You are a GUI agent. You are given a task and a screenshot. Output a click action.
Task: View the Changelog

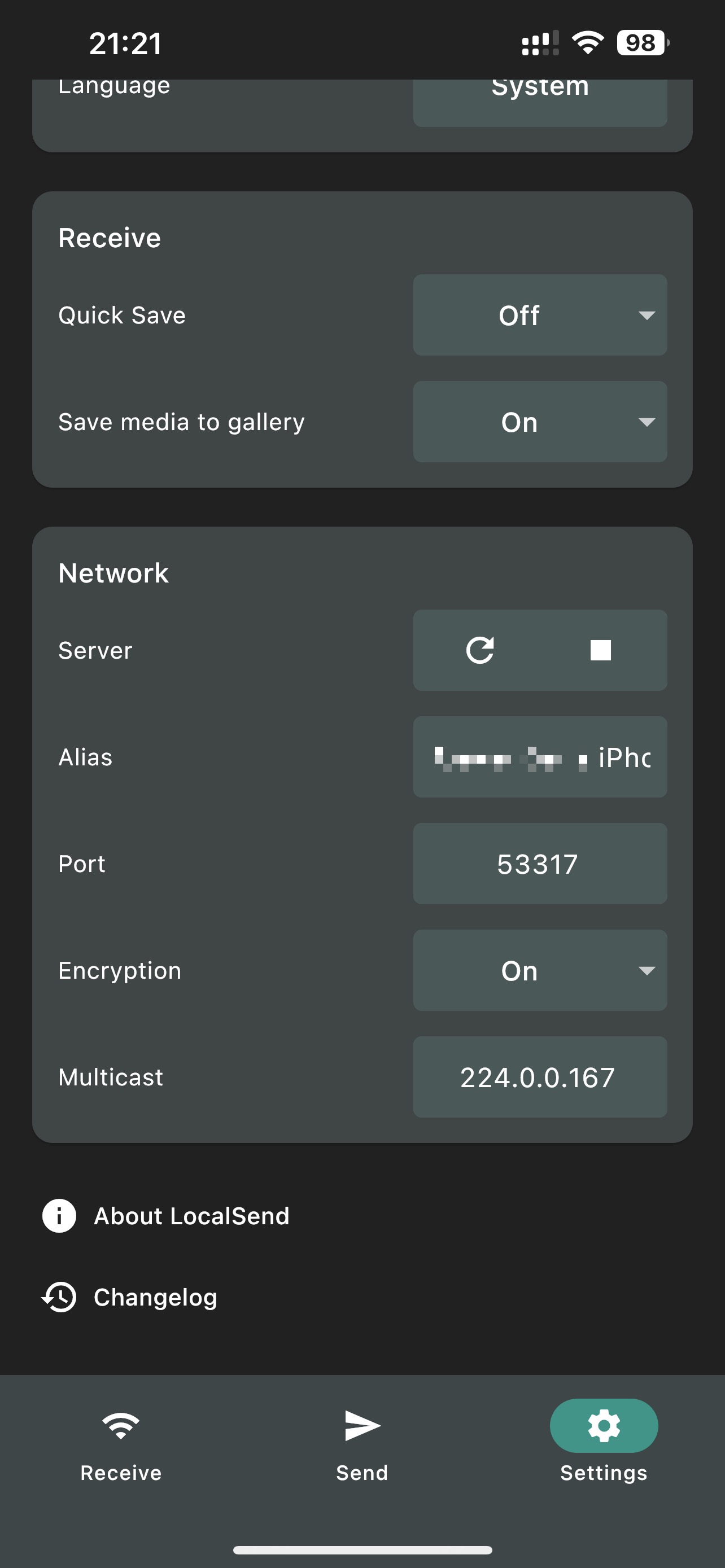coord(155,1297)
